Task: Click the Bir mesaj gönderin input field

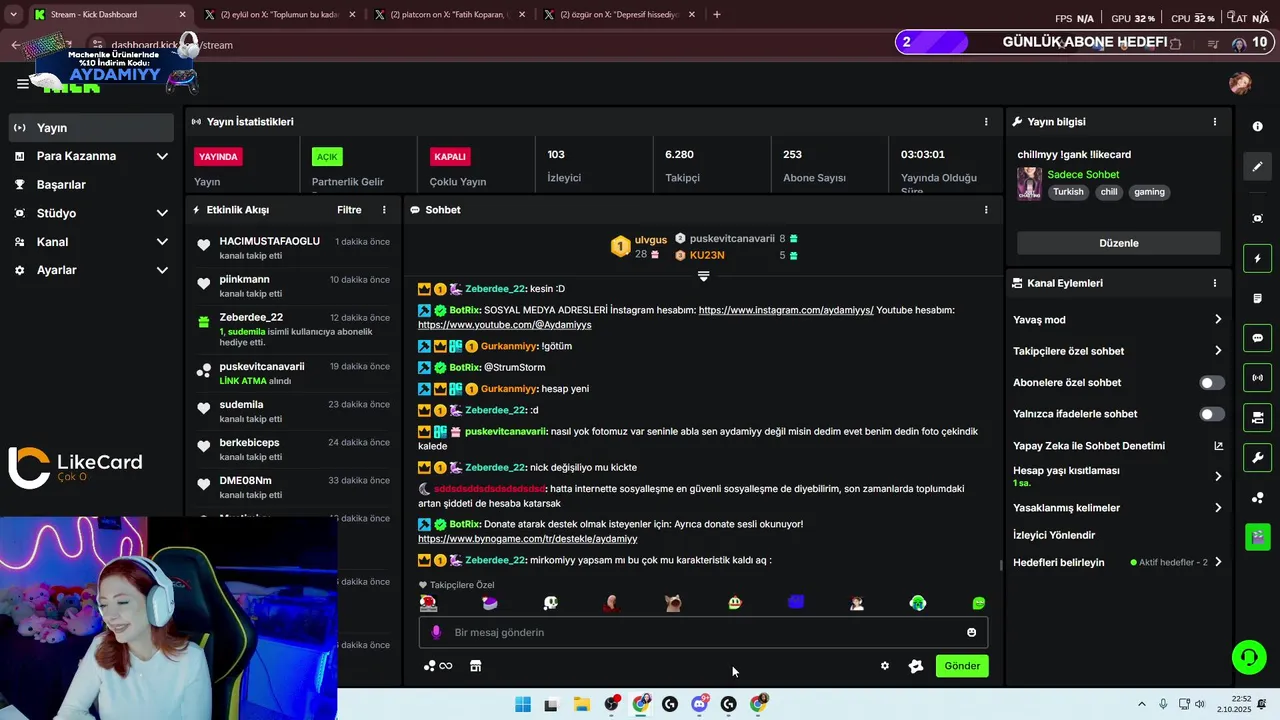Action: click(703, 632)
